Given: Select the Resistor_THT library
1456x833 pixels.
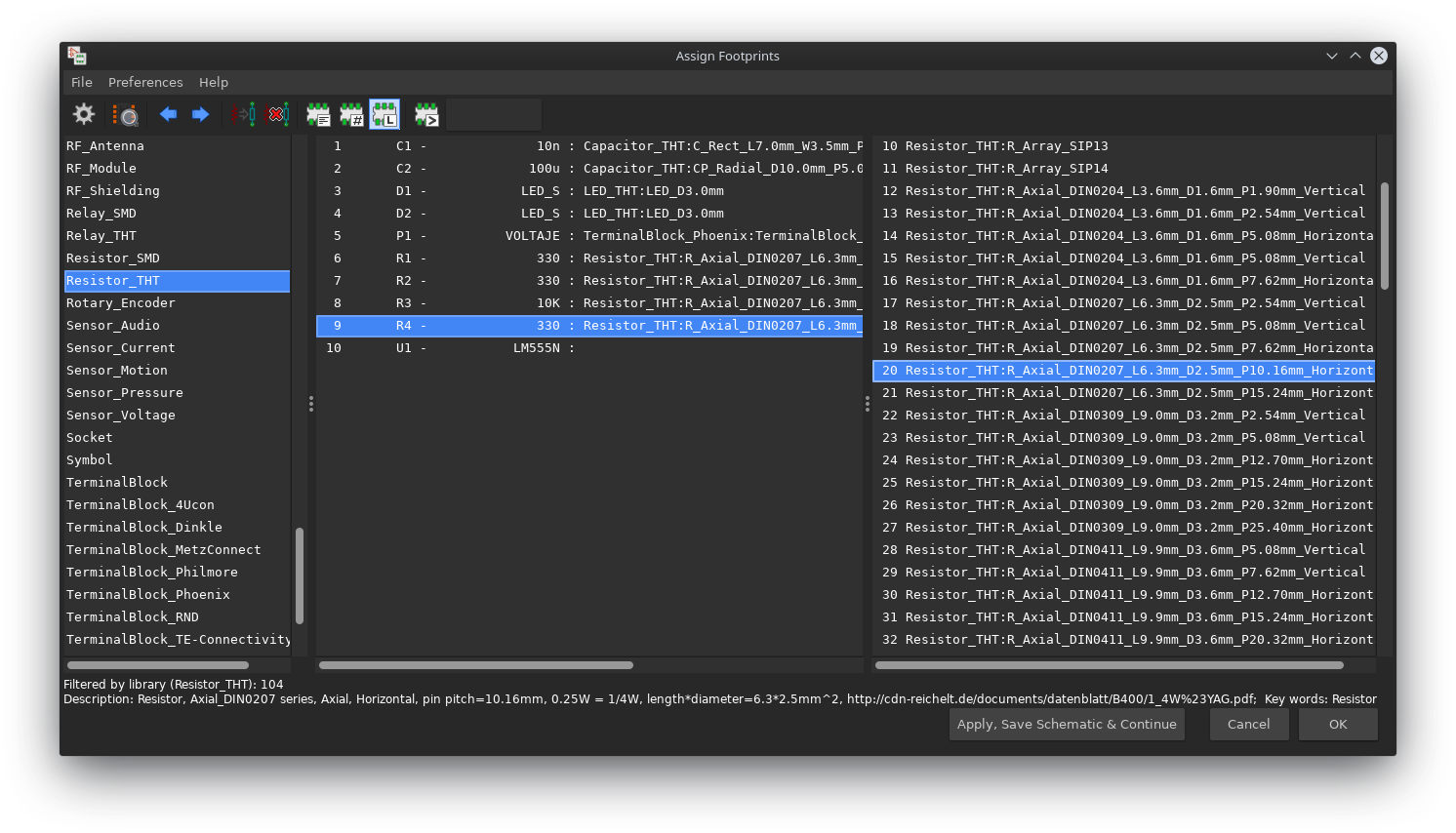Looking at the screenshot, I should point(177,280).
